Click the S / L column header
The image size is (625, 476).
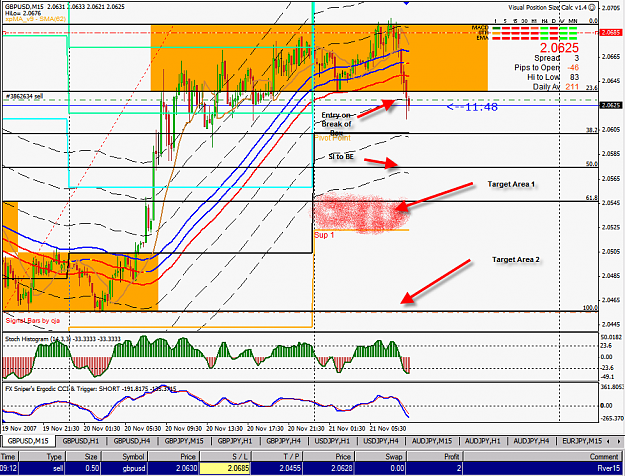[x=225, y=456]
